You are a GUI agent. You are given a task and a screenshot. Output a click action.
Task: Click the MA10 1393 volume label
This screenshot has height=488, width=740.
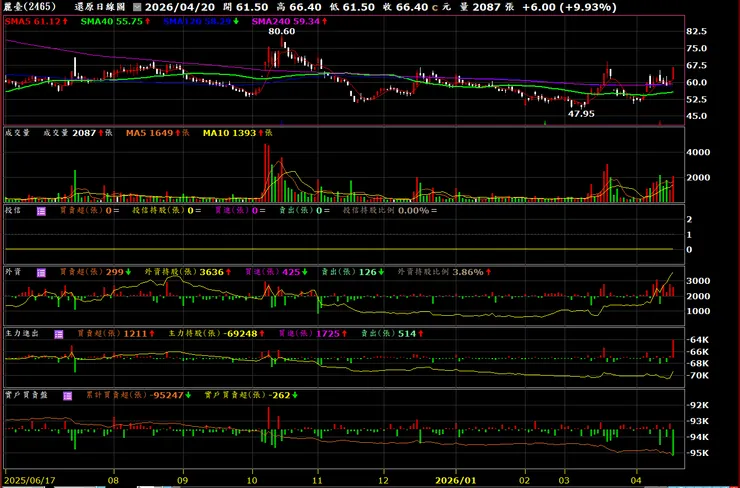pyautogui.click(x=237, y=133)
